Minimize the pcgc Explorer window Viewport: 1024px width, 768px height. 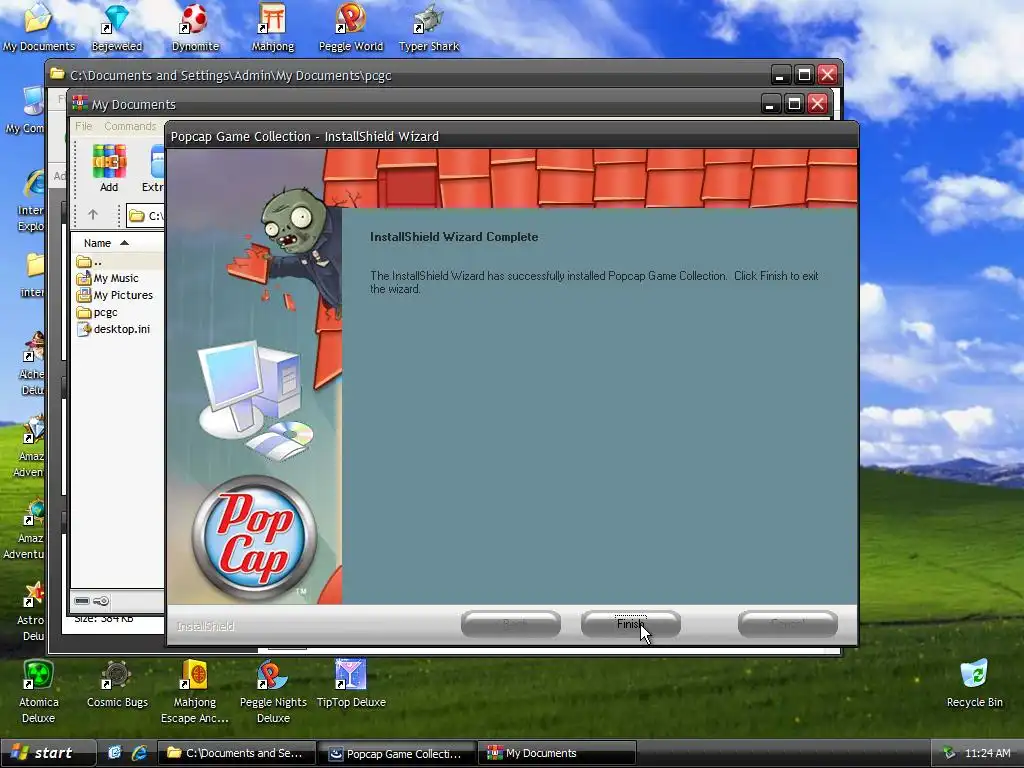(x=780, y=75)
